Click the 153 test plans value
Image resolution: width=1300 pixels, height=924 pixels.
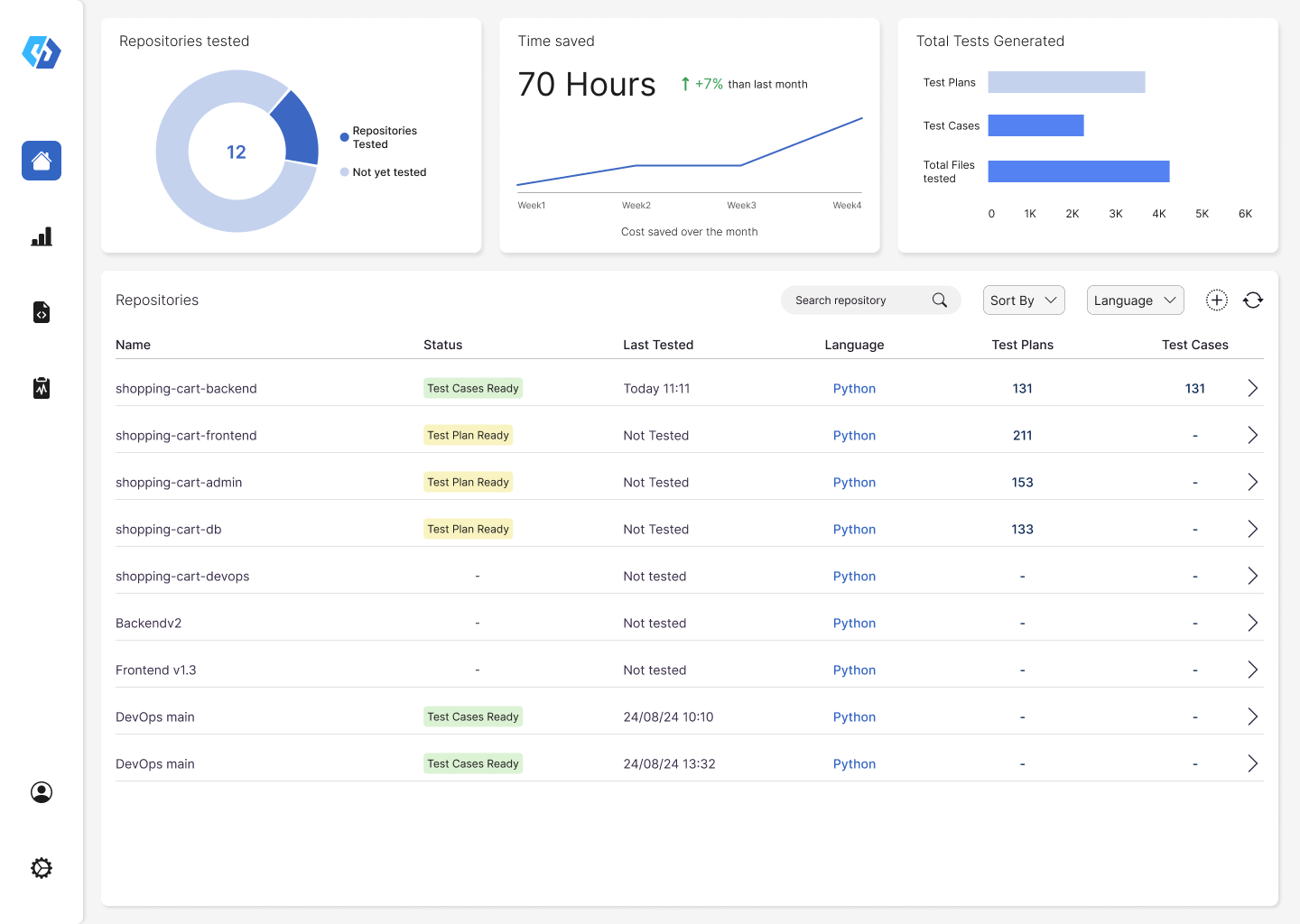coord(1022,483)
